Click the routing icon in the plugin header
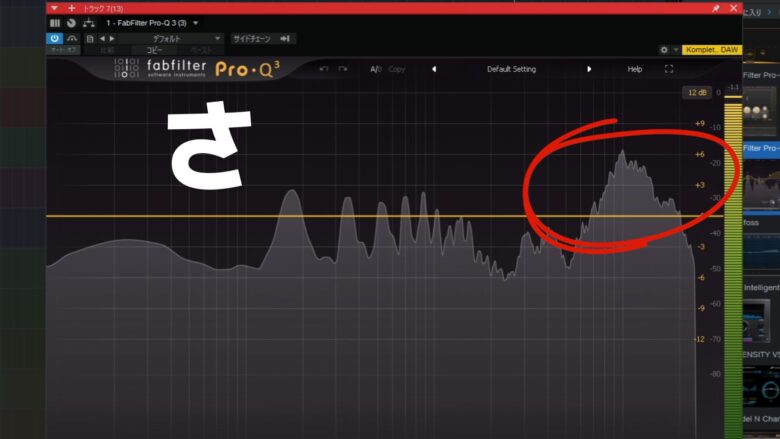 point(89,23)
